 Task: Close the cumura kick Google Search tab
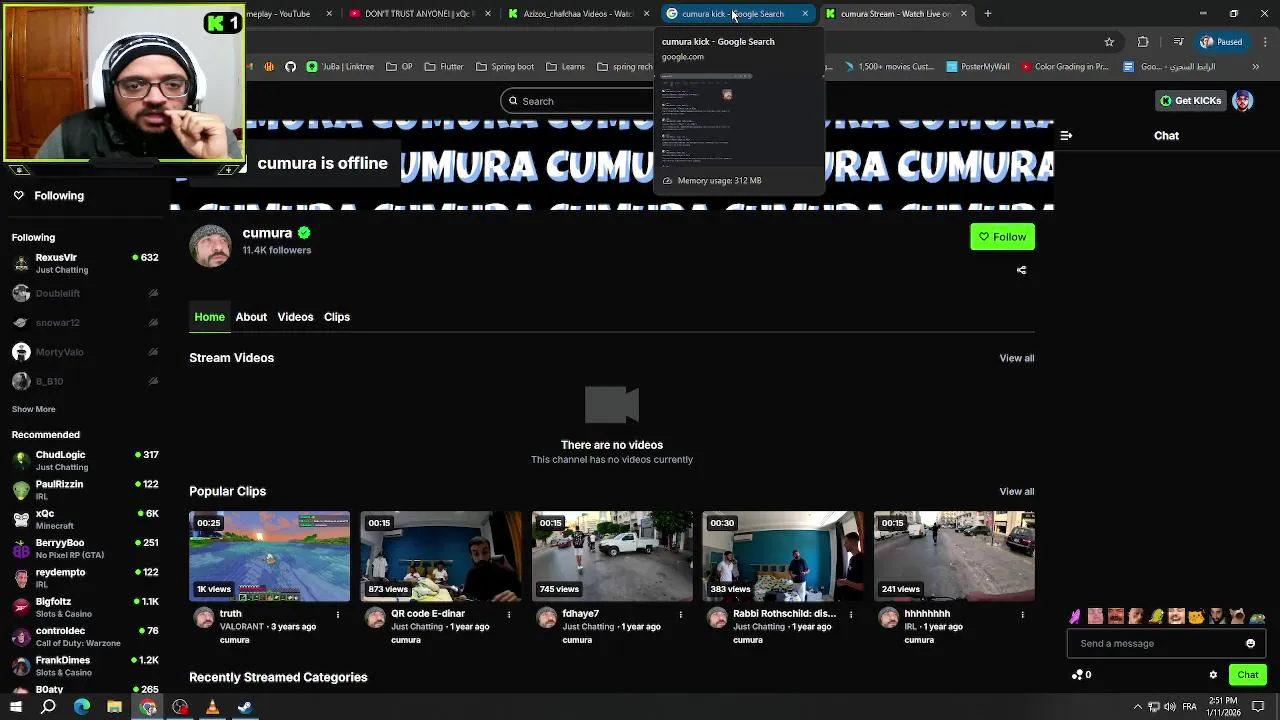point(805,14)
